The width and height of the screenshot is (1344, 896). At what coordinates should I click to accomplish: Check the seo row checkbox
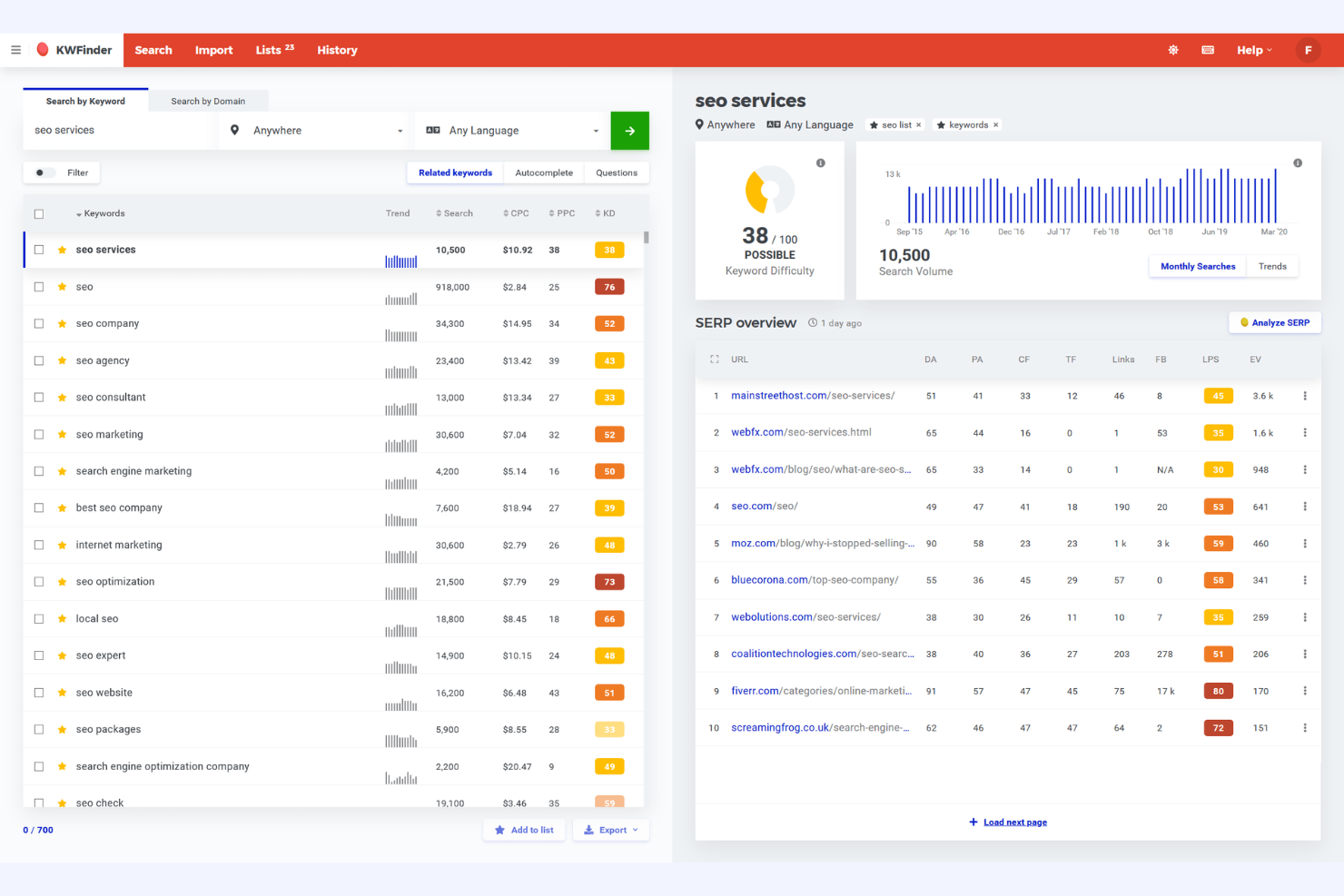(x=39, y=287)
